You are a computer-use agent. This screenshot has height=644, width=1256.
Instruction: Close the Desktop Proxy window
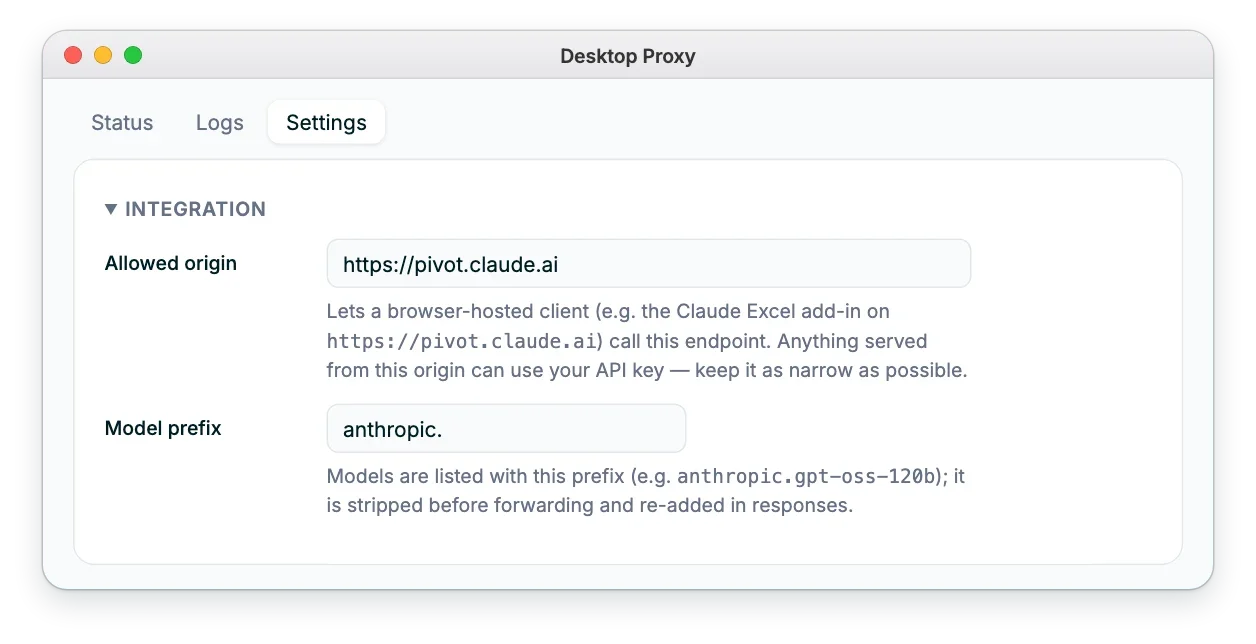[73, 55]
